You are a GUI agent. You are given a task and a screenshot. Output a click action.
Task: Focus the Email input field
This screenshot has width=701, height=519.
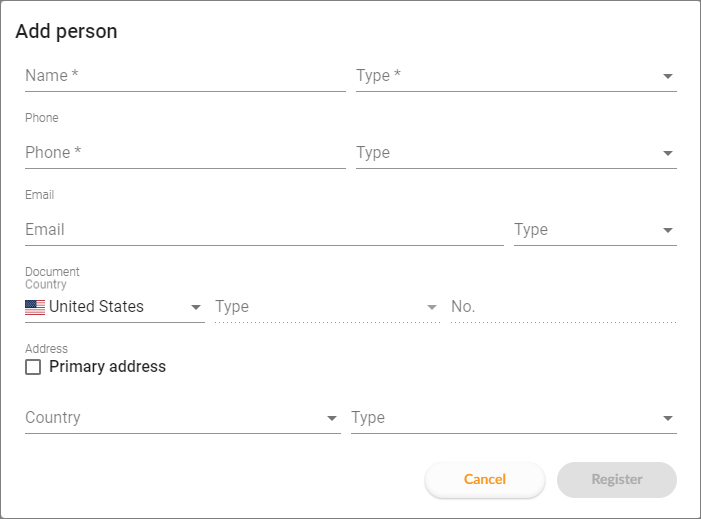tap(264, 230)
